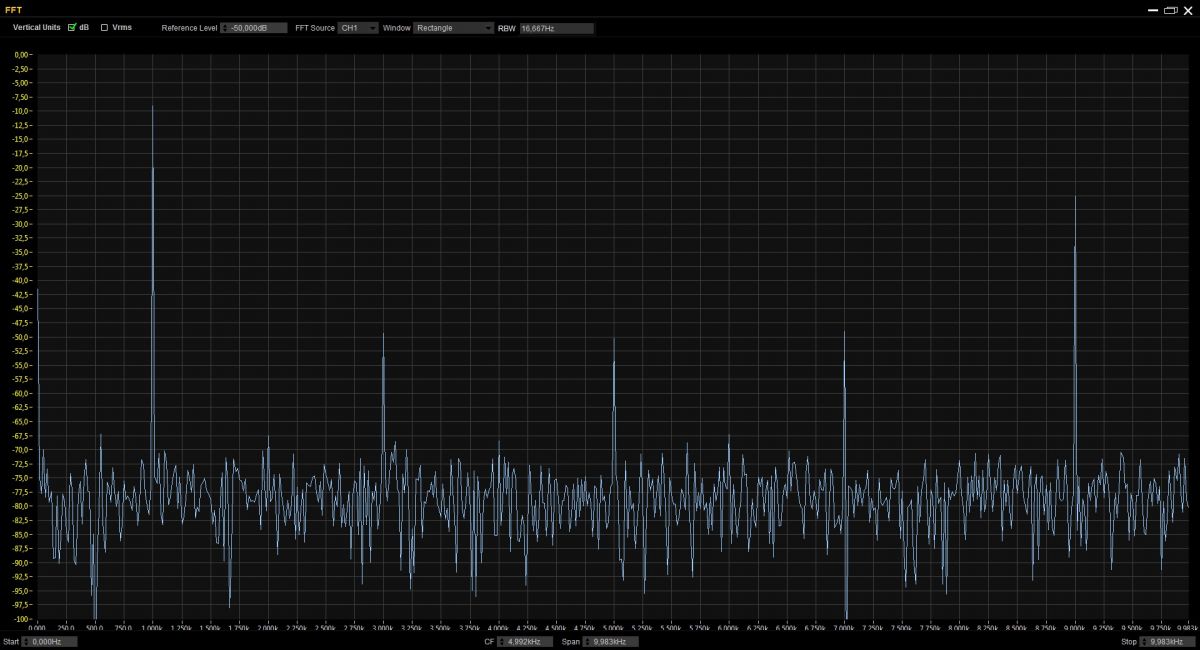Screen dimensions: 1200x650
Task: Click the RBW label
Action: pyautogui.click(x=506, y=28)
